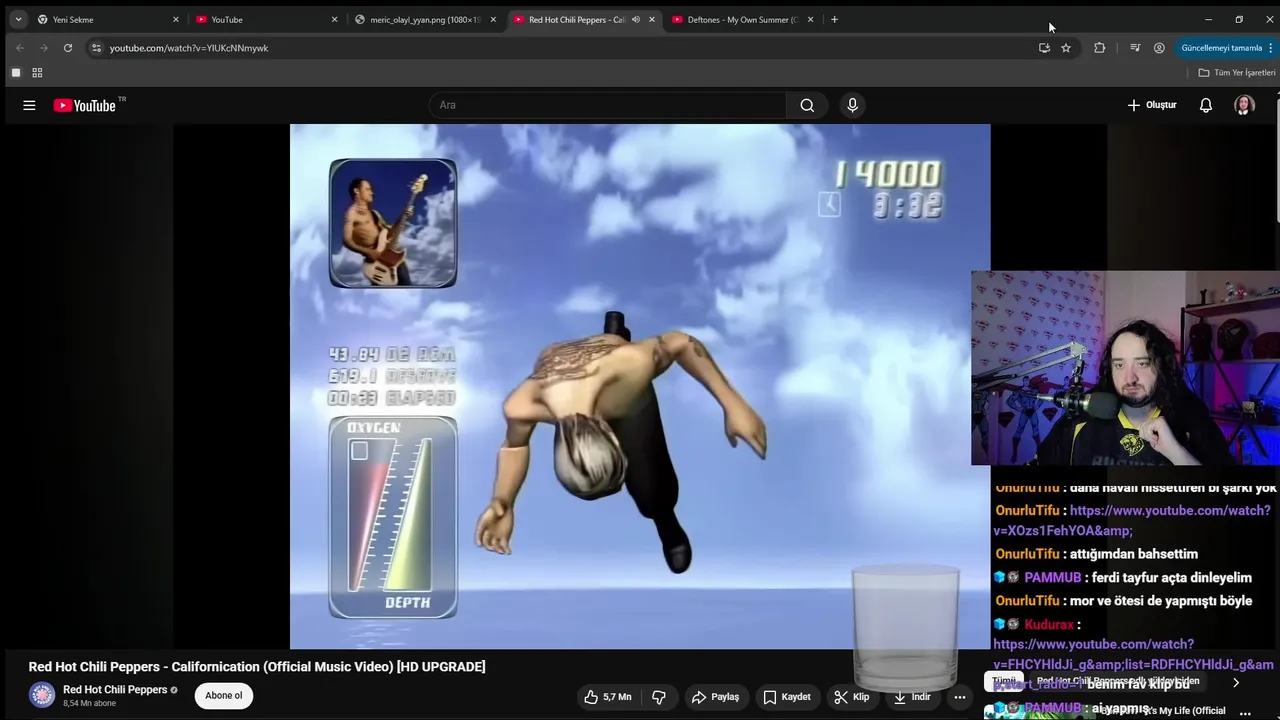Reload the current page
This screenshot has width=1280, height=720.
[67, 48]
